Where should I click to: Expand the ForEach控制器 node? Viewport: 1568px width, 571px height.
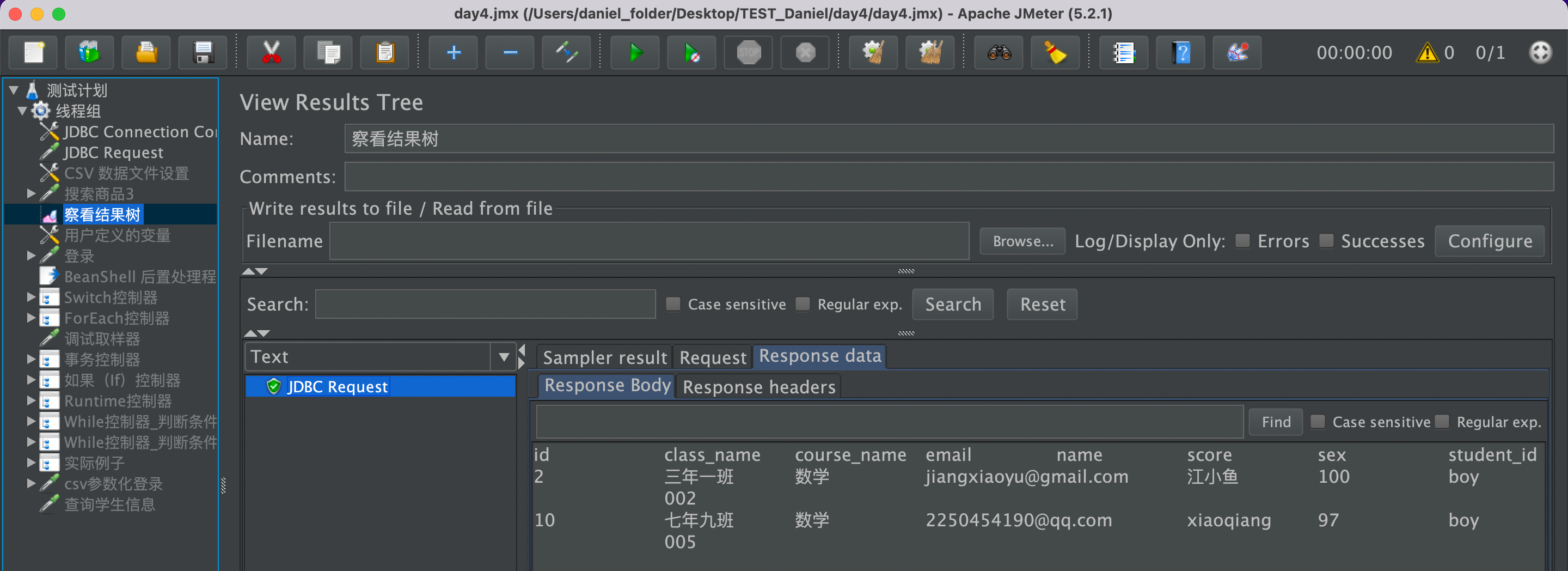31,318
